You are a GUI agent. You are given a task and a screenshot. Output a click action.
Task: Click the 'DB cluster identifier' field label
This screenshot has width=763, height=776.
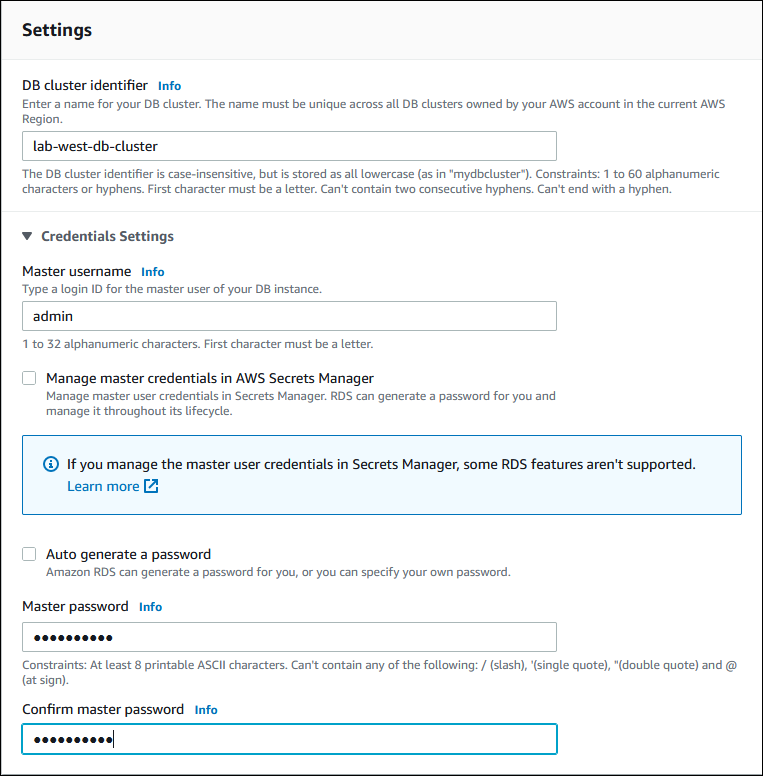click(85, 86)
